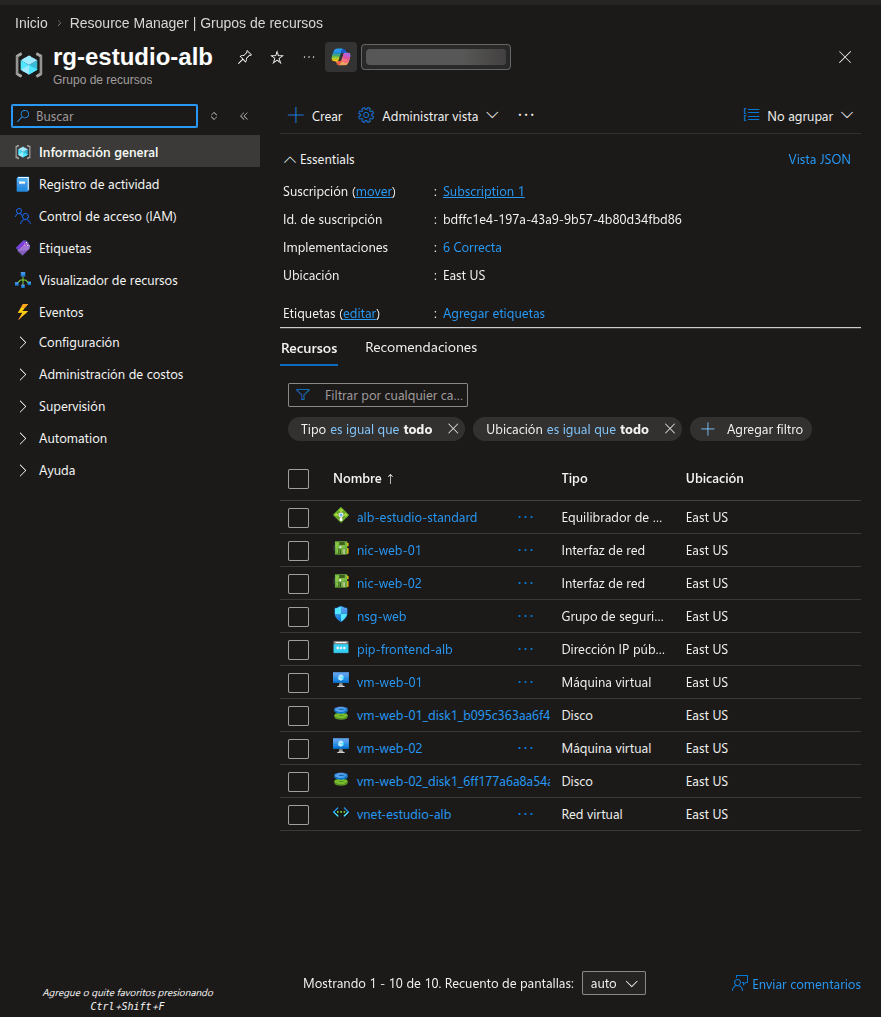Open the No agrupar dropdown

(x=798, y=116)
